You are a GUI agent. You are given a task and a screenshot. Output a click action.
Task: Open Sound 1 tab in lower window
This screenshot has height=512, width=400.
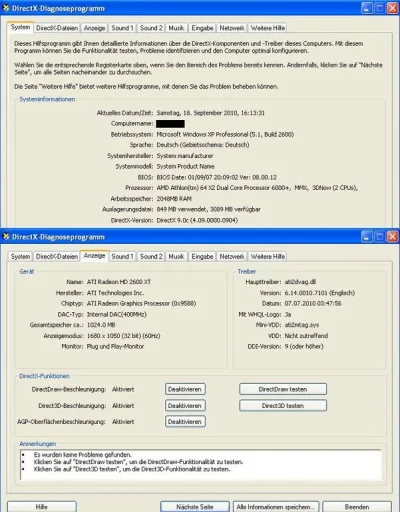tap(122, 256)
